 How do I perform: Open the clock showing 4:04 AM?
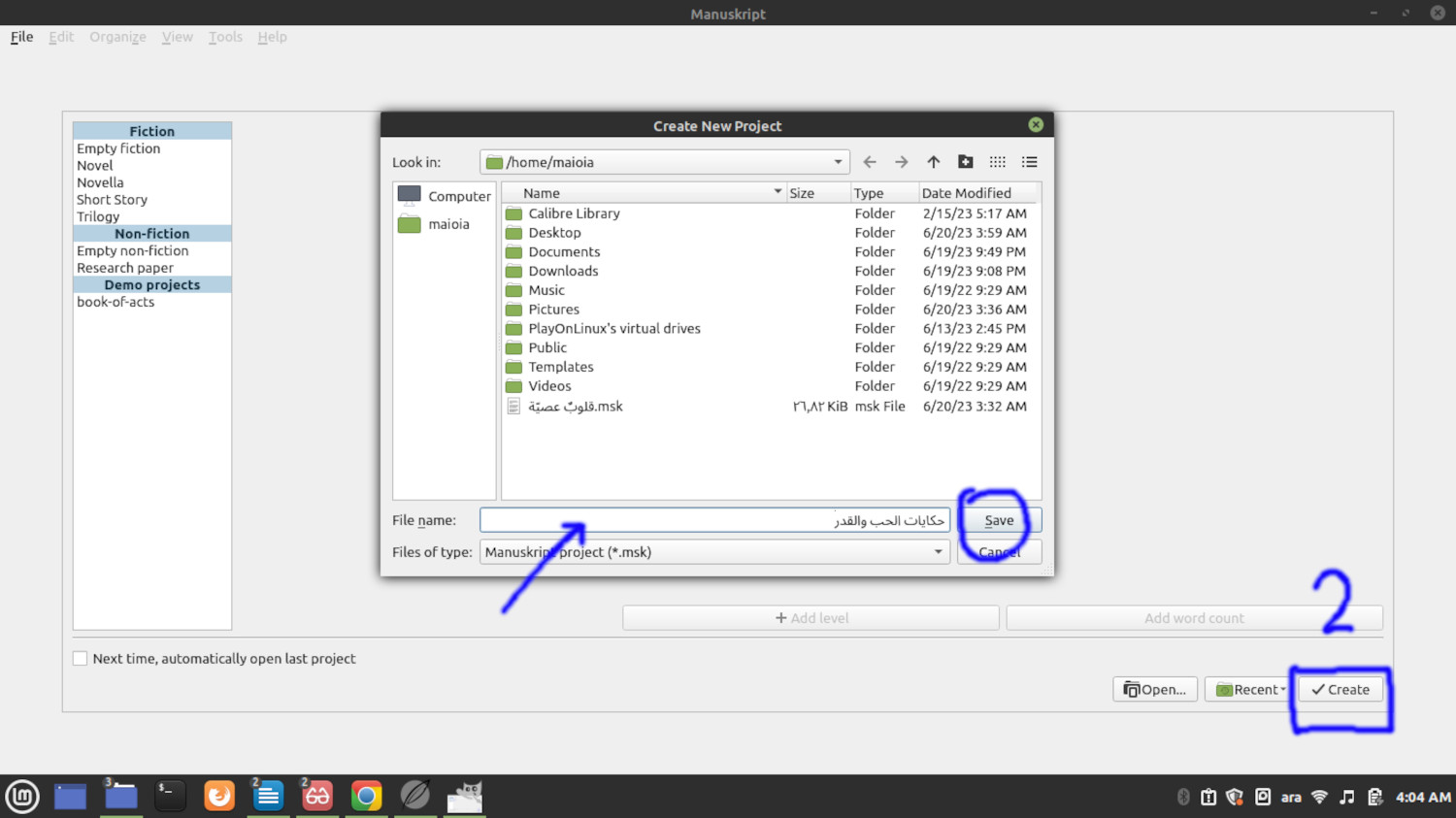click(1423, 797)
